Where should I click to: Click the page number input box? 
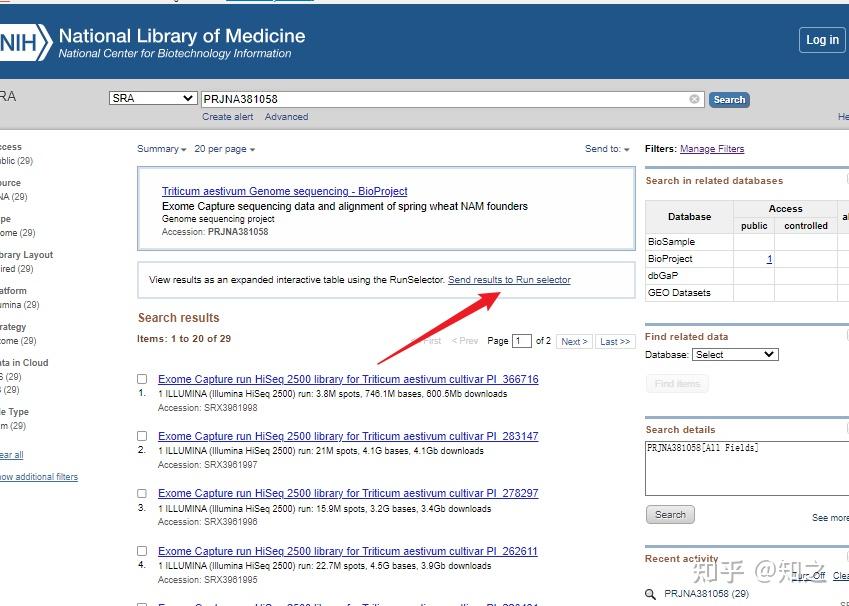(x=521, y=341)
